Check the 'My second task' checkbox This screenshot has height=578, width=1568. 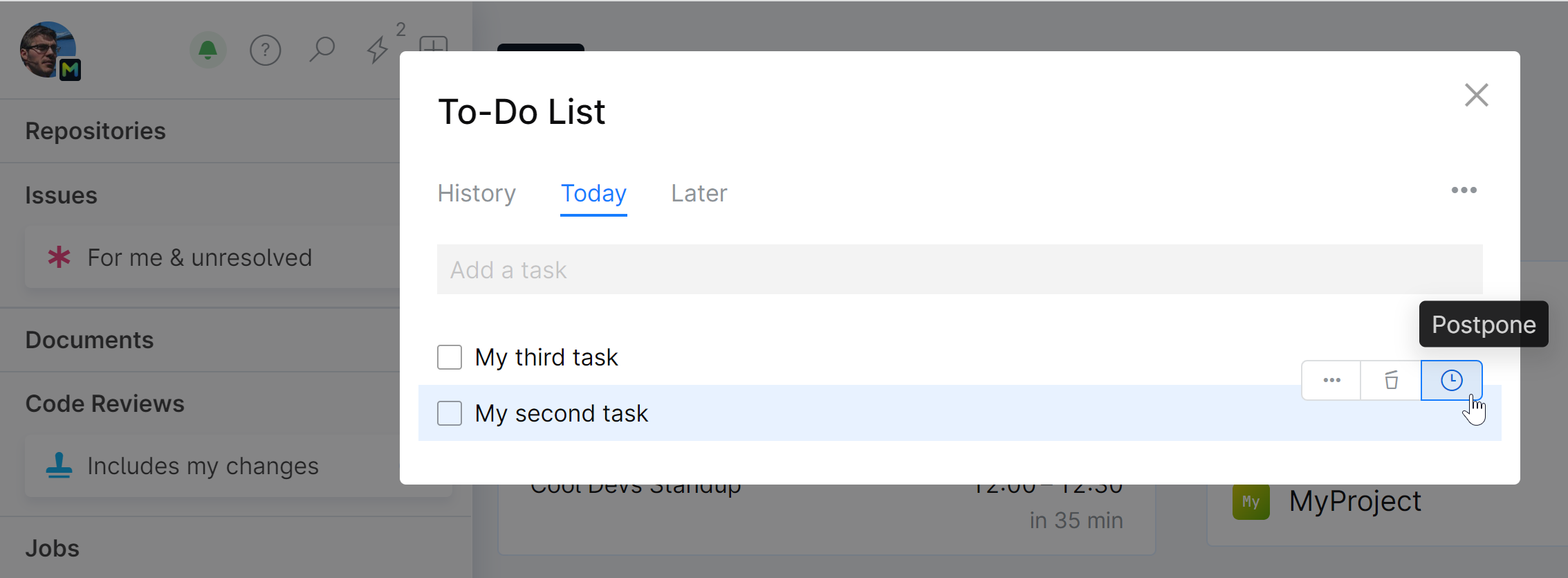coord(450,413)
